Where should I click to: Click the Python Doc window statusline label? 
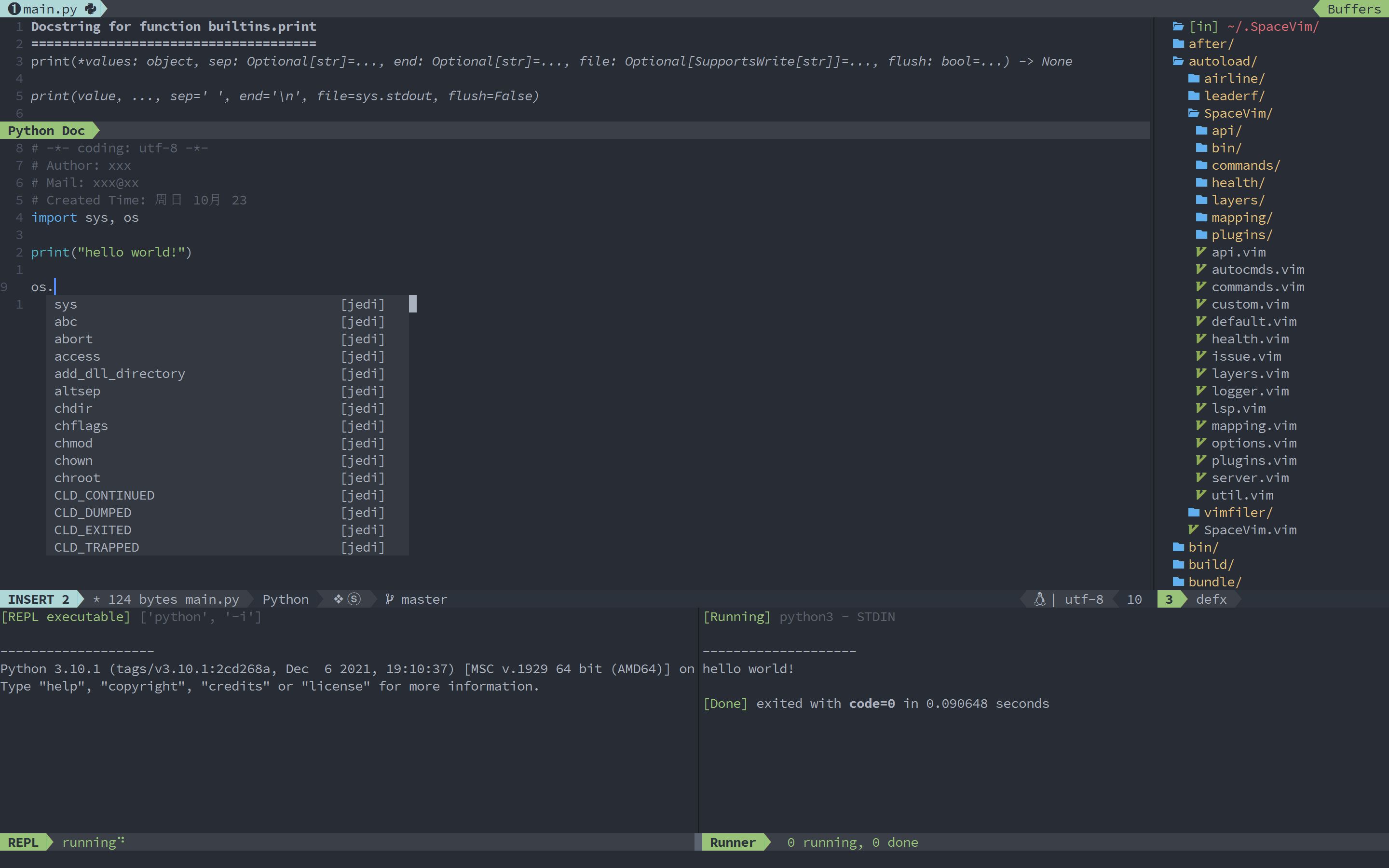(46, 130)
